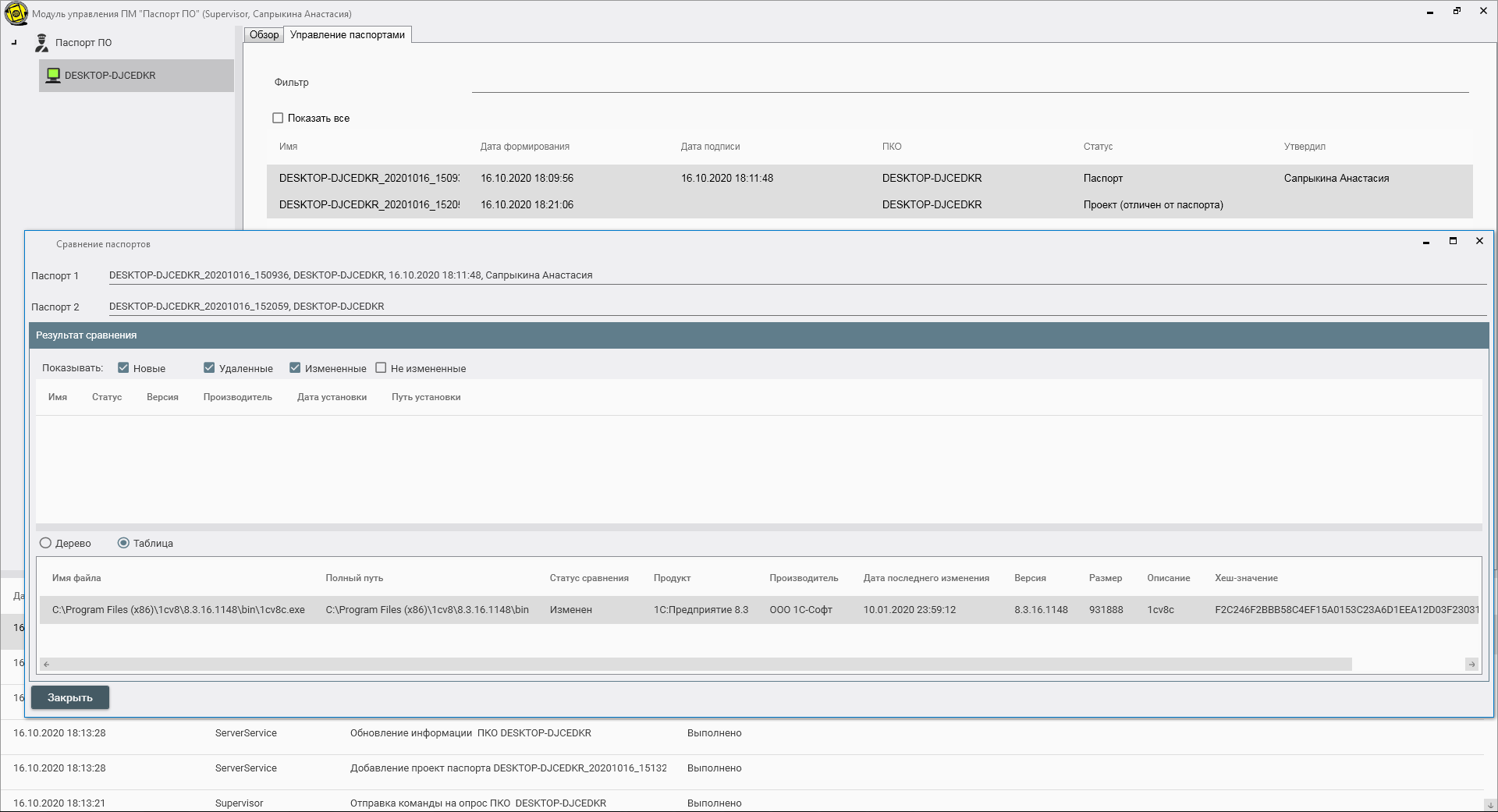Click the Версия header in upper comparison table
The width and height of the screenshot is (1498, 812).
[x=162, y=397]
